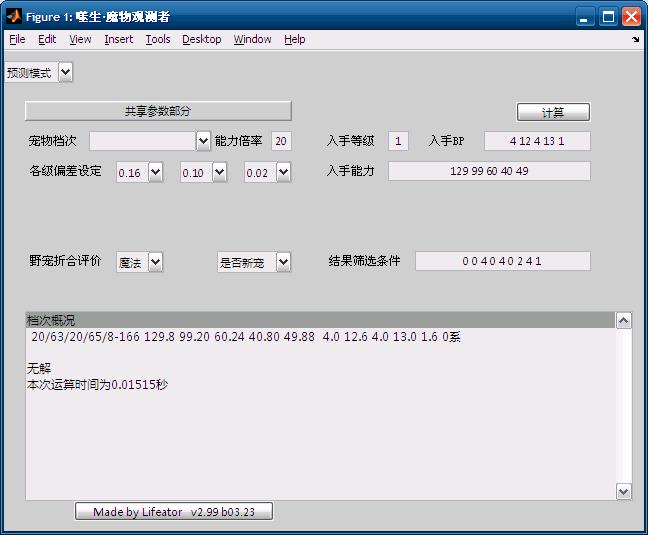The height and width of the screenshot is (535, 648).
Task: Click the 结果筛选条件 input field
Action: [502, 261]
